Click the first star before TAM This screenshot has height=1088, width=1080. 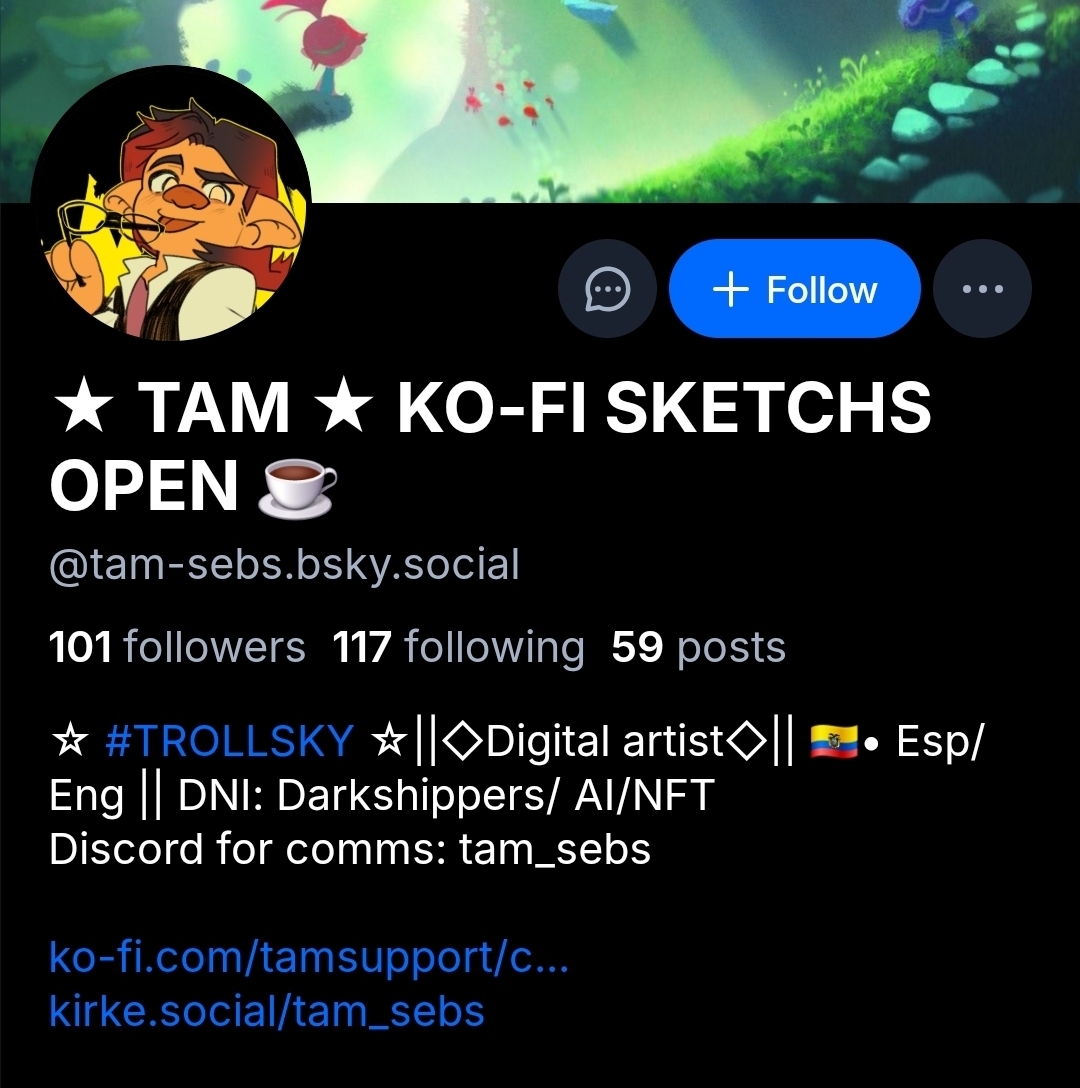click(x=83, y=409)
